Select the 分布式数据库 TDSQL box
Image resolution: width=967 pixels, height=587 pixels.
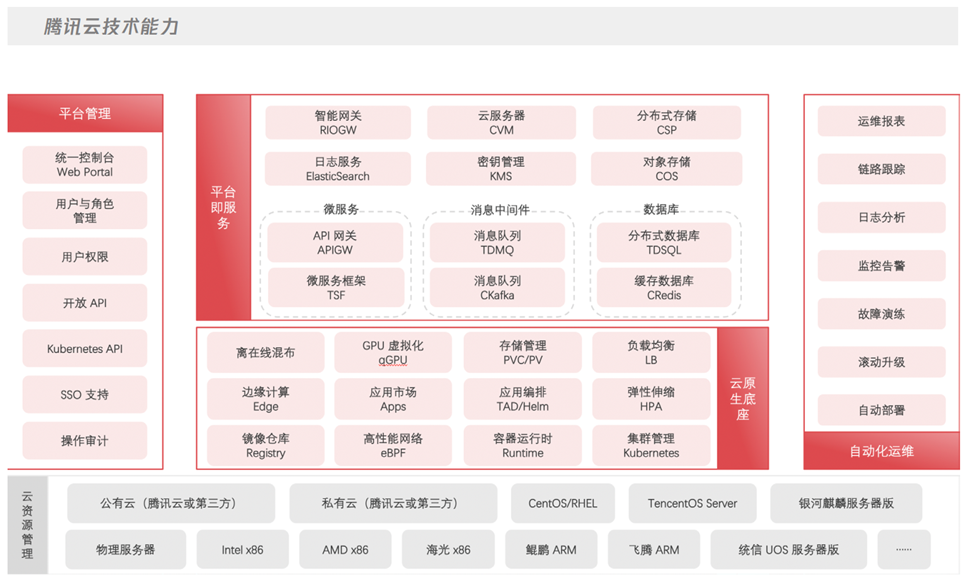664,243
